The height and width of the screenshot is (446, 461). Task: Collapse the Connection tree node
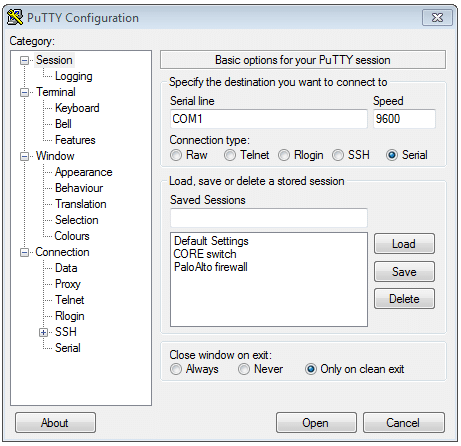[x=24, y=252]
